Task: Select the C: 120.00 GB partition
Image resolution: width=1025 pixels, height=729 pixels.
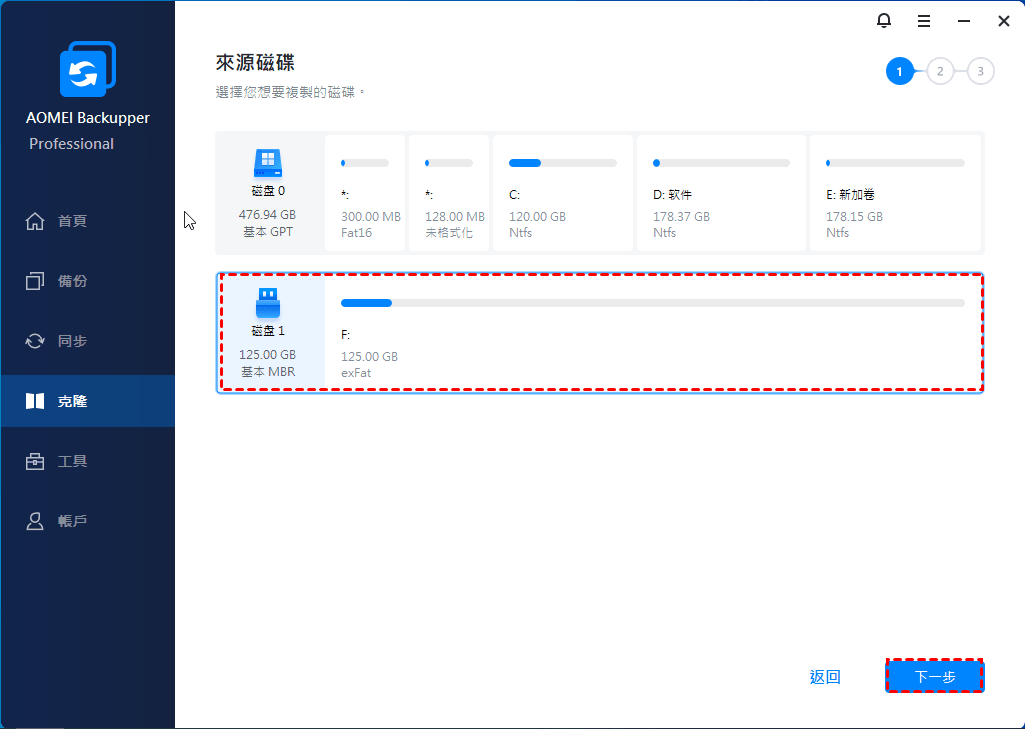Action: [563, 193]
